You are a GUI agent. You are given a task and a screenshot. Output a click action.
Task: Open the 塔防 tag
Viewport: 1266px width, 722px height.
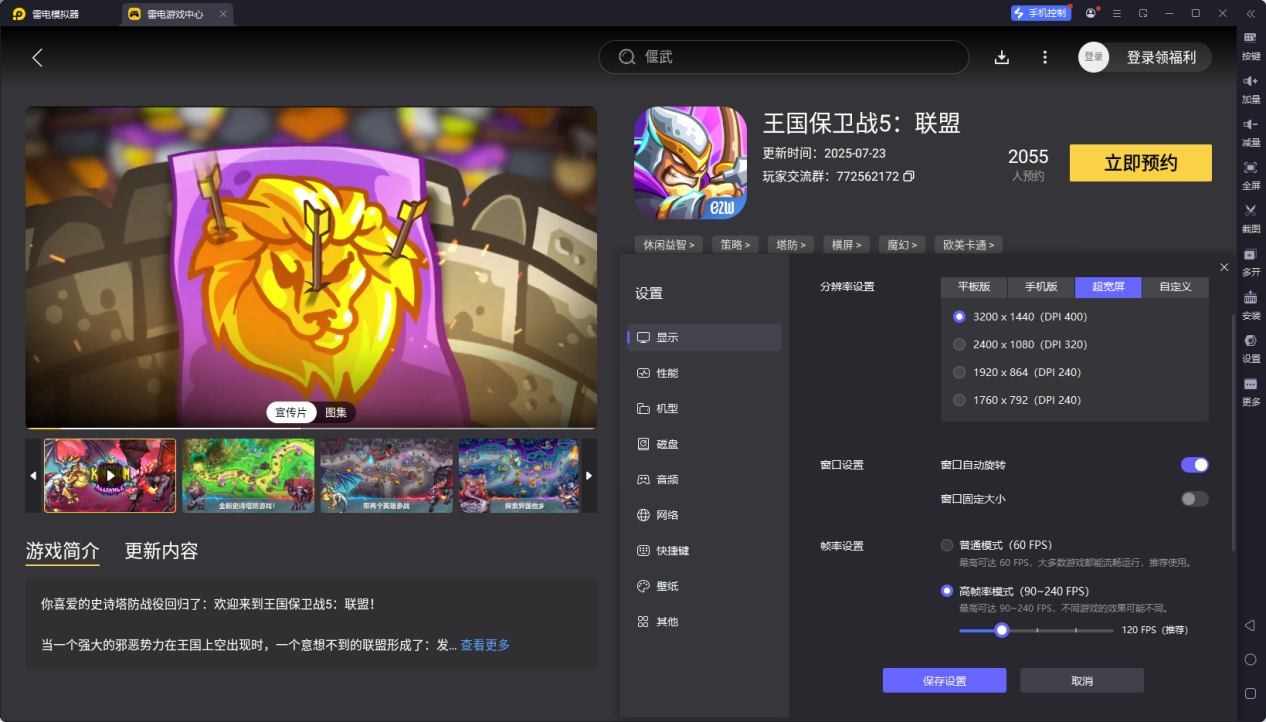pyautogui.click(x=790, y=244)
